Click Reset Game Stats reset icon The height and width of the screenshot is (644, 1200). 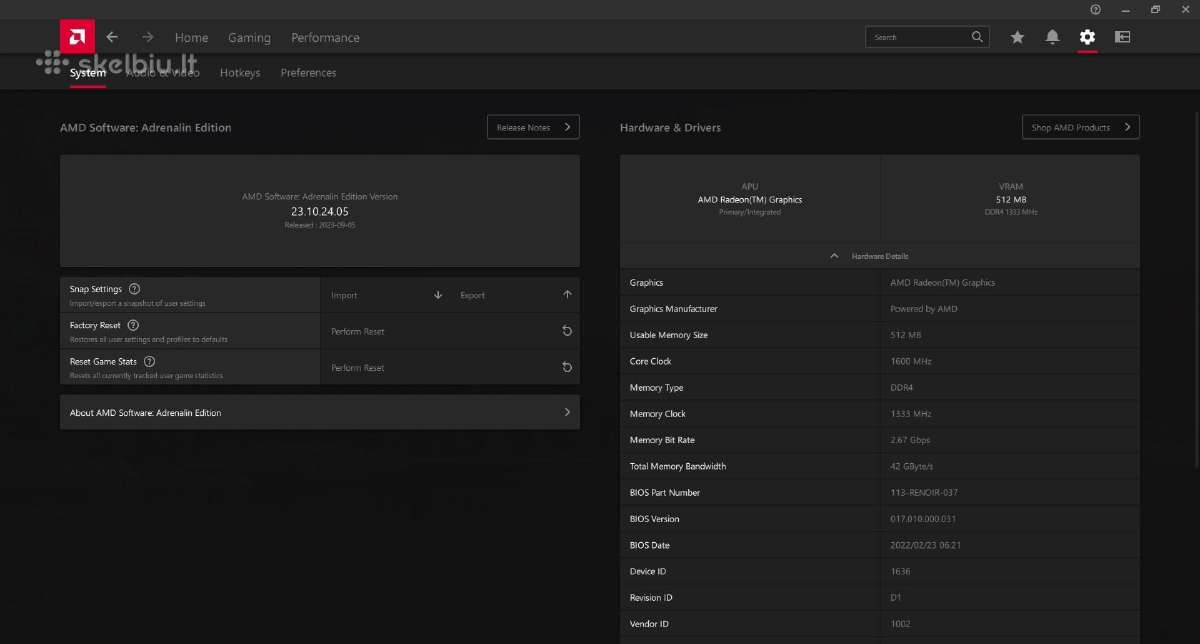click(567, 367)
